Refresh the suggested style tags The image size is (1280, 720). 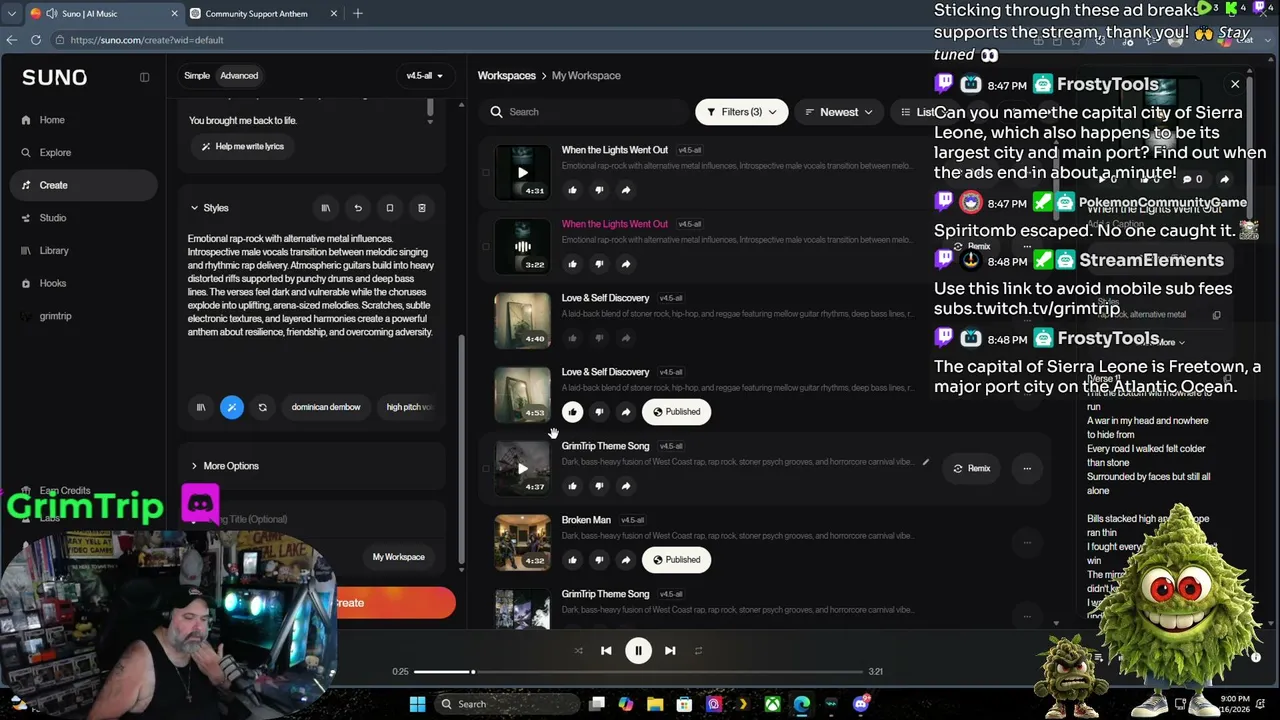(x=262, y=407)
